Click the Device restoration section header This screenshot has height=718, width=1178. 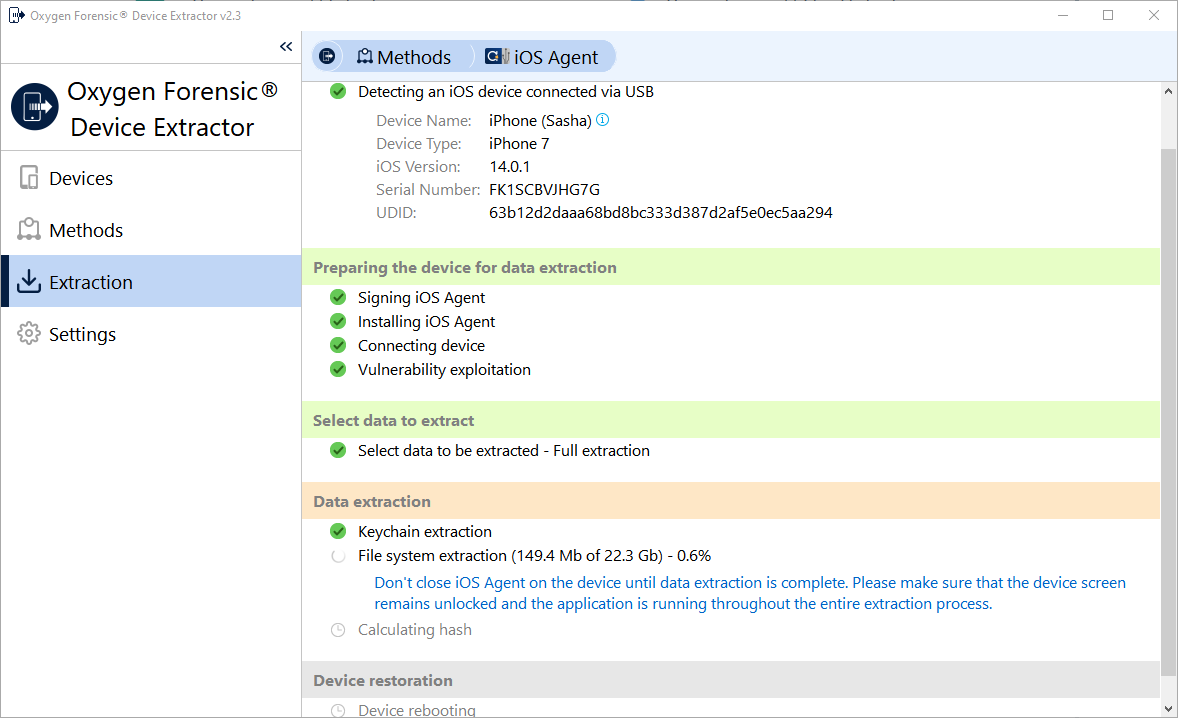click(731, 680)
